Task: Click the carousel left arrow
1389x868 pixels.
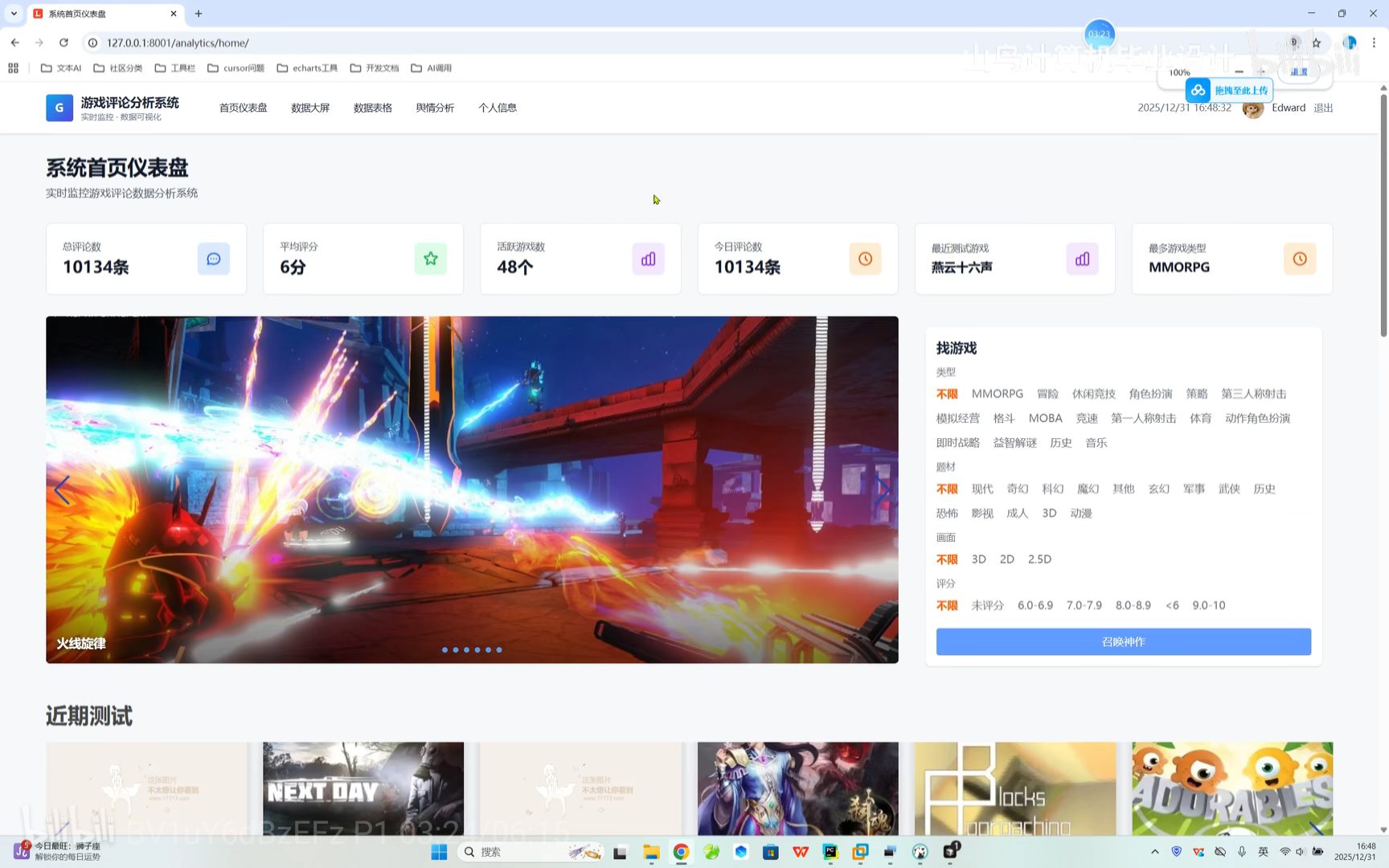Action: (x=62, y=489)
